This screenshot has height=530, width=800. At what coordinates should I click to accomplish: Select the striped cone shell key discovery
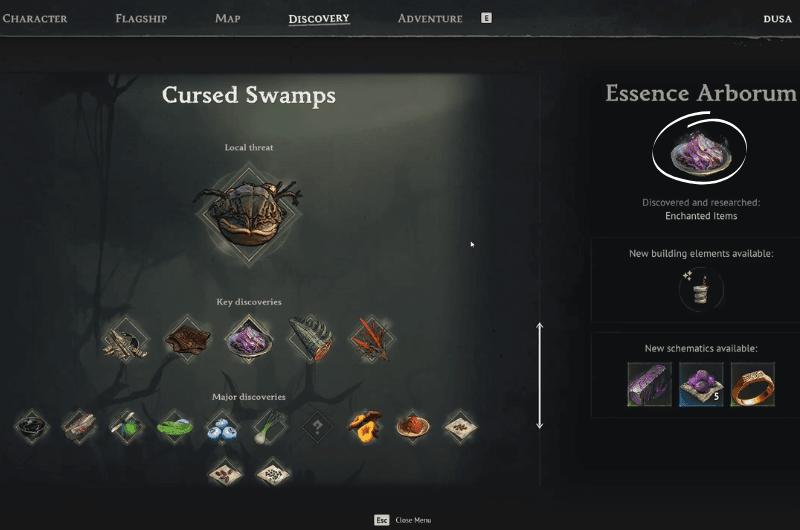[310, 339]
